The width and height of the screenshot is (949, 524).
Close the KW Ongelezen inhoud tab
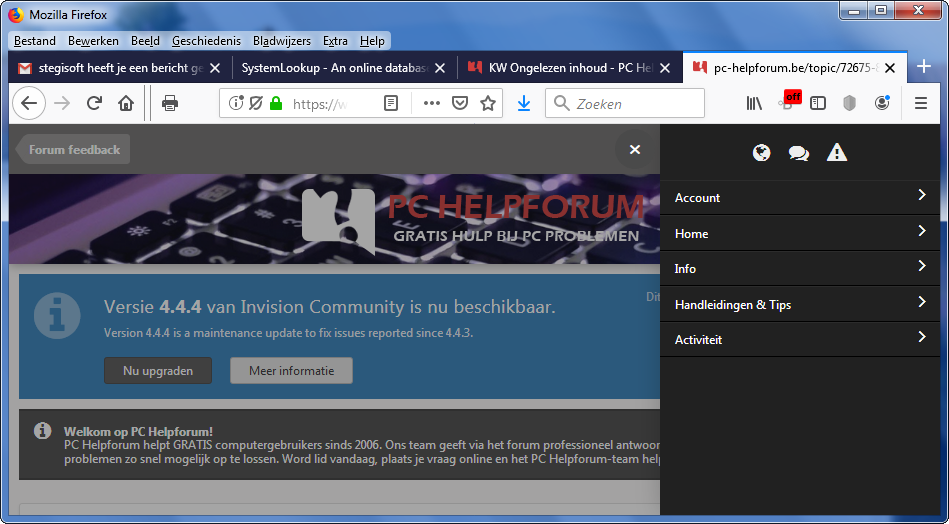click(x=665, y=68)
